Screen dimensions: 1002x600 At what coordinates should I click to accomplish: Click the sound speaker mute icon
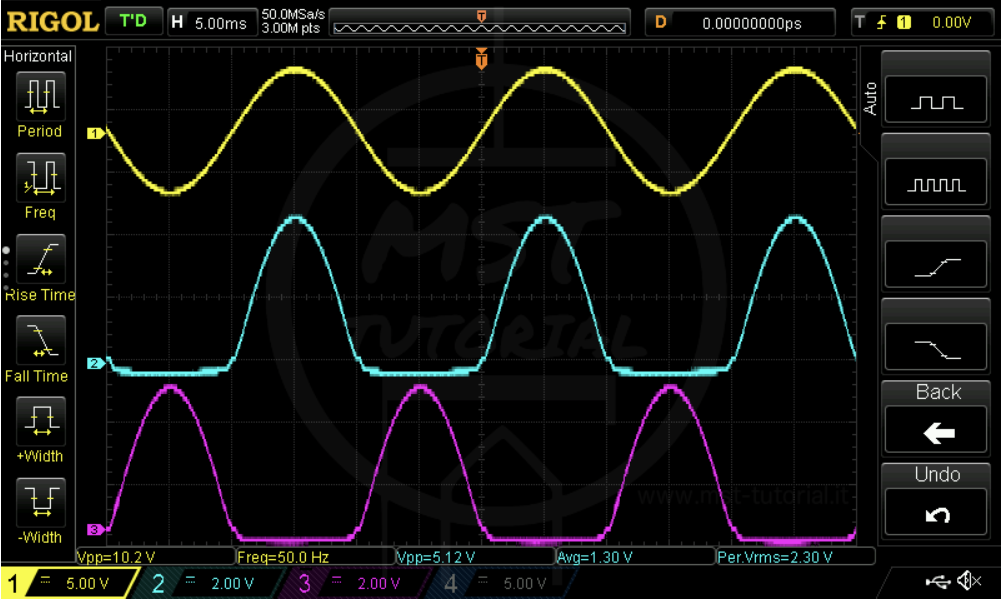969,580
